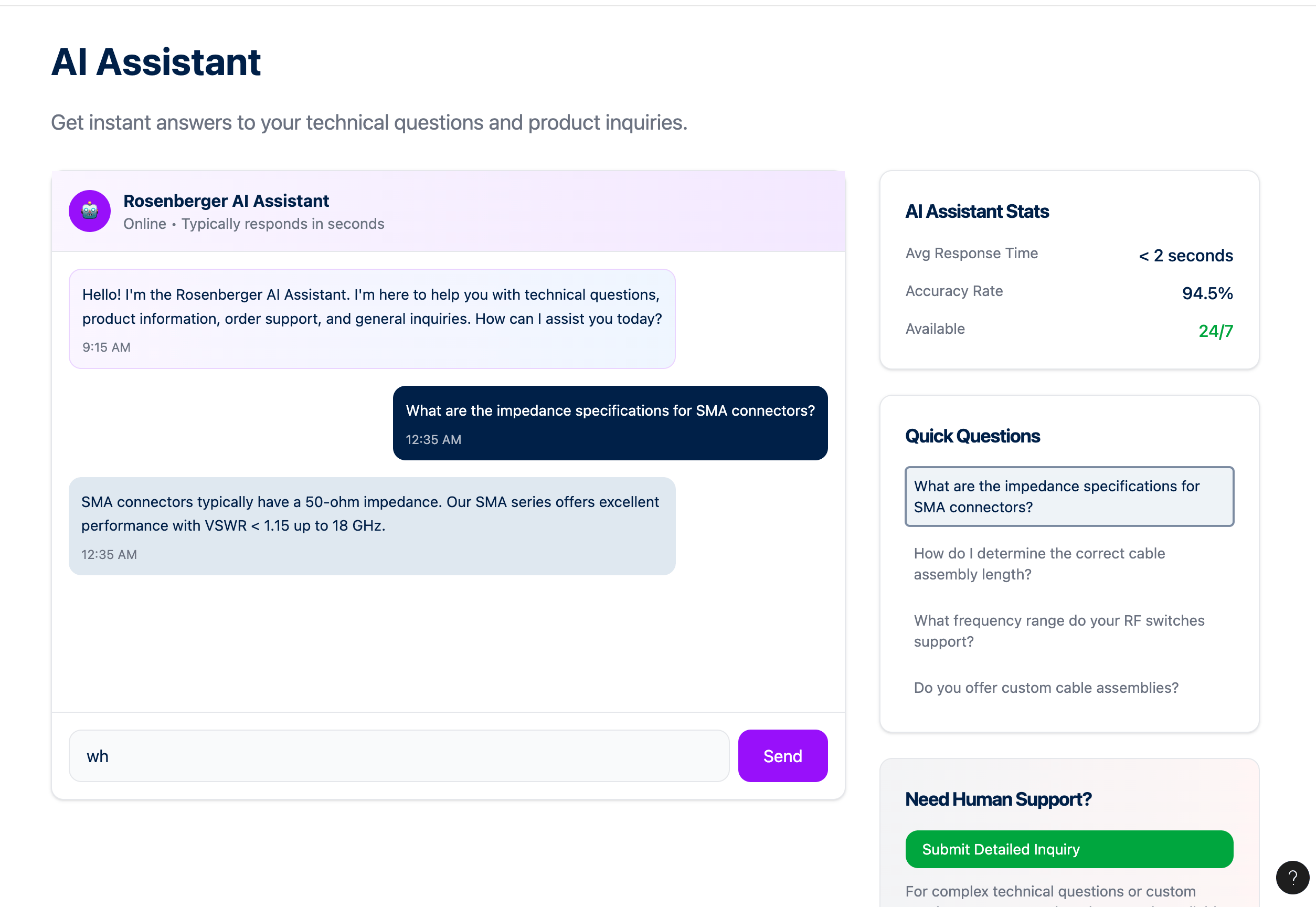
Task: Open Submit Detailed Inquiry form
Action: point(1069,849)
